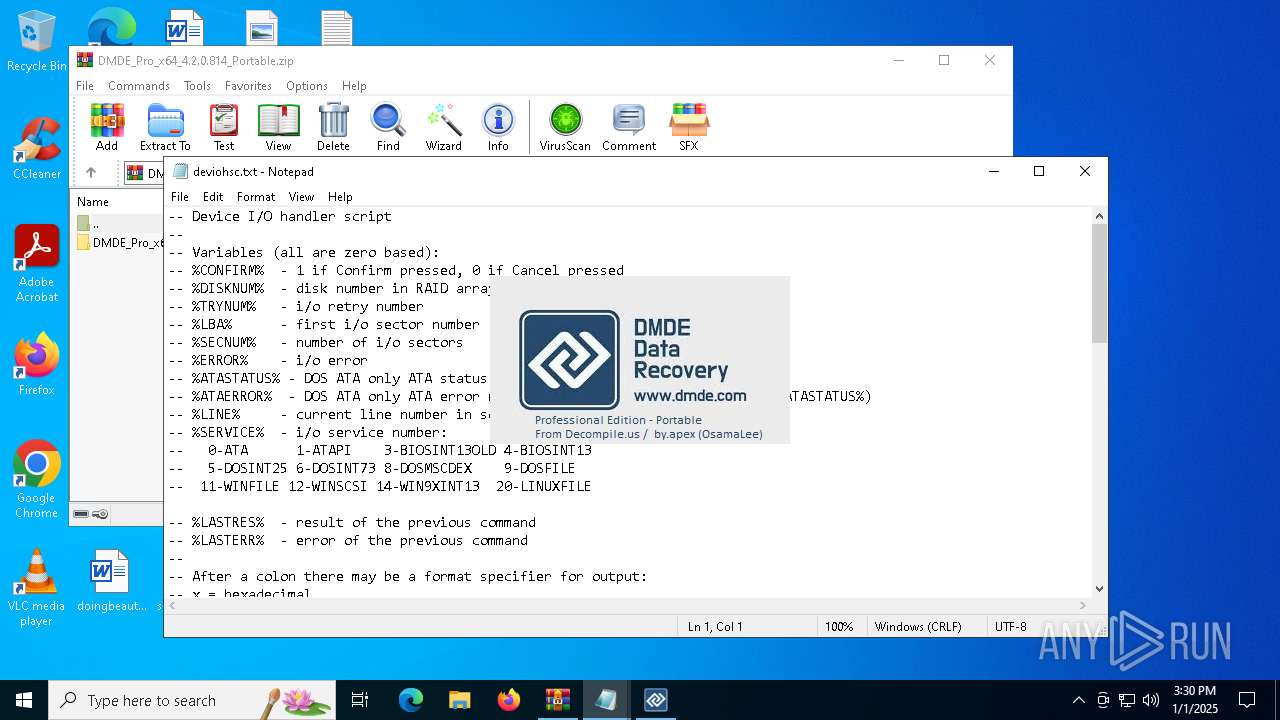Open File Explorer from taskbar
This screenshot has height=720, width=1280.
[460, 700]
